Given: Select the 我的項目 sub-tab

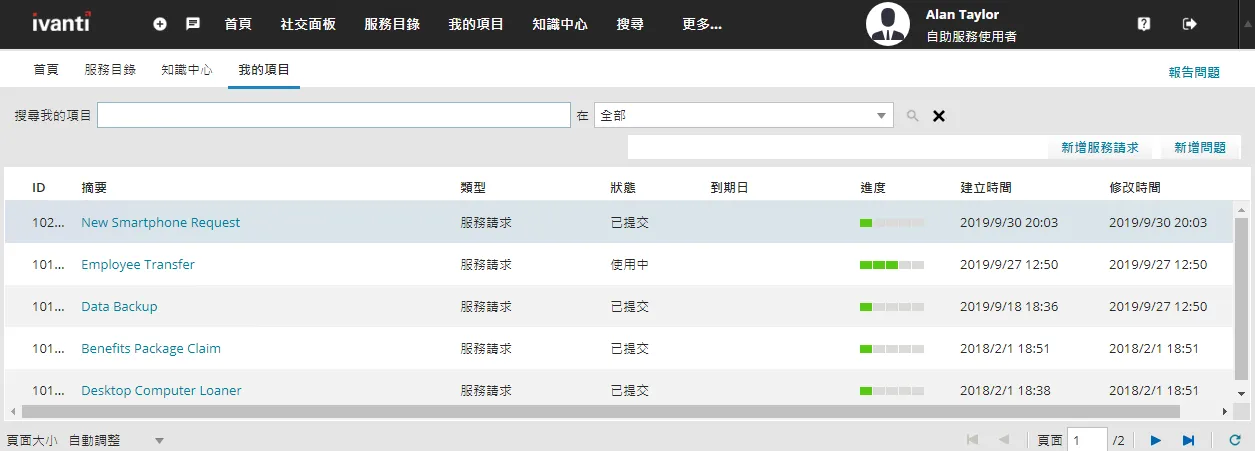Looking at the screenshot, I should click(x=264, y=70).
